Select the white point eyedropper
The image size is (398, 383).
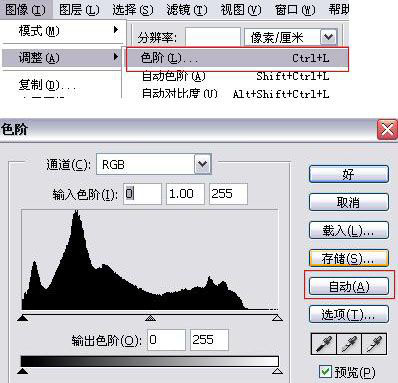tap(374, 344)
